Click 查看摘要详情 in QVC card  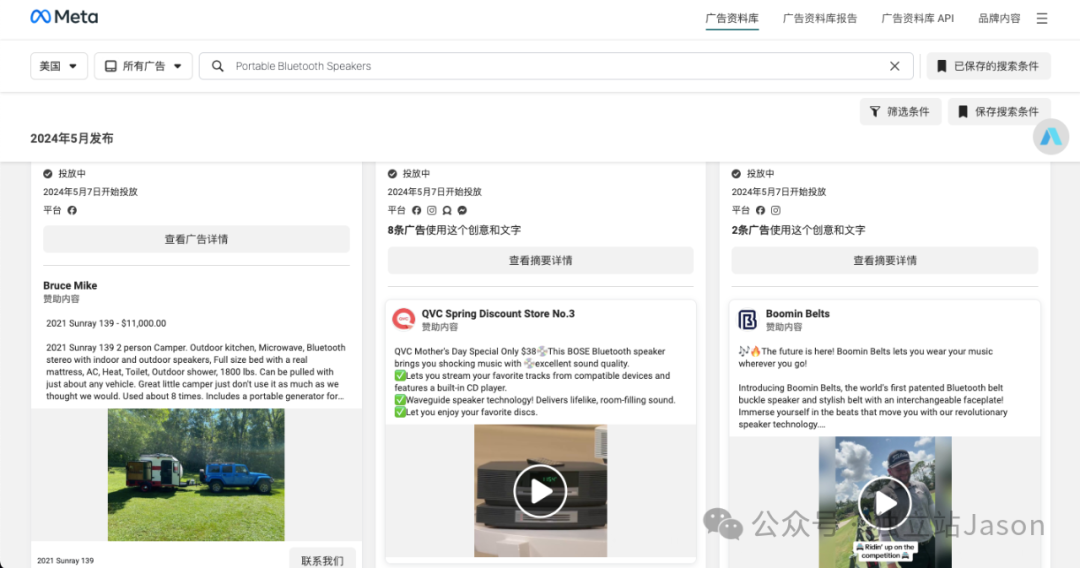(x=540, y=260)
